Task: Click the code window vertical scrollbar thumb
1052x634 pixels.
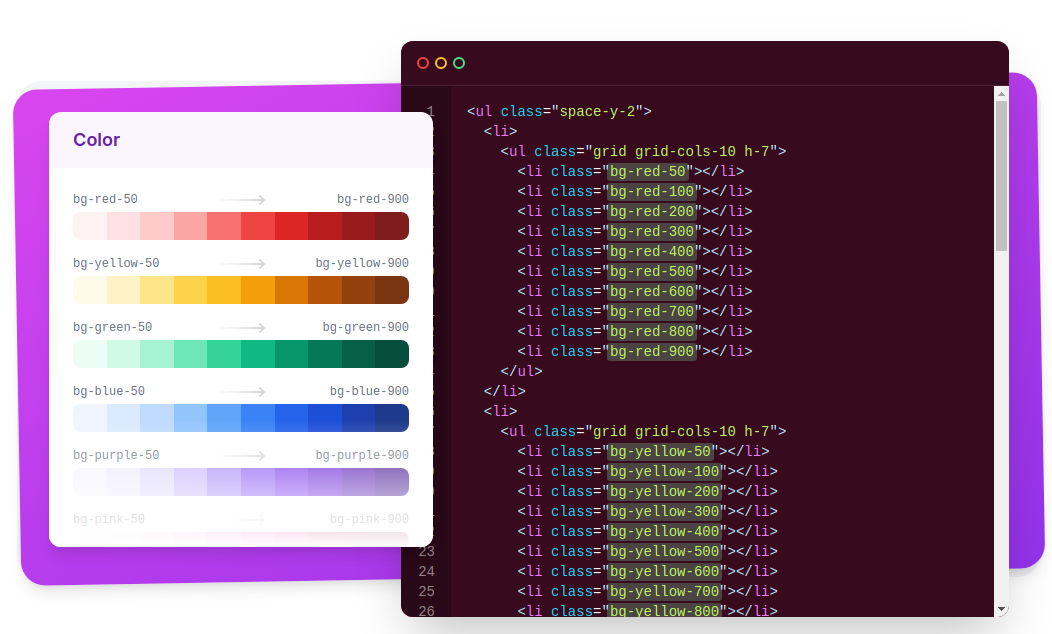Action: point(1001,175)
